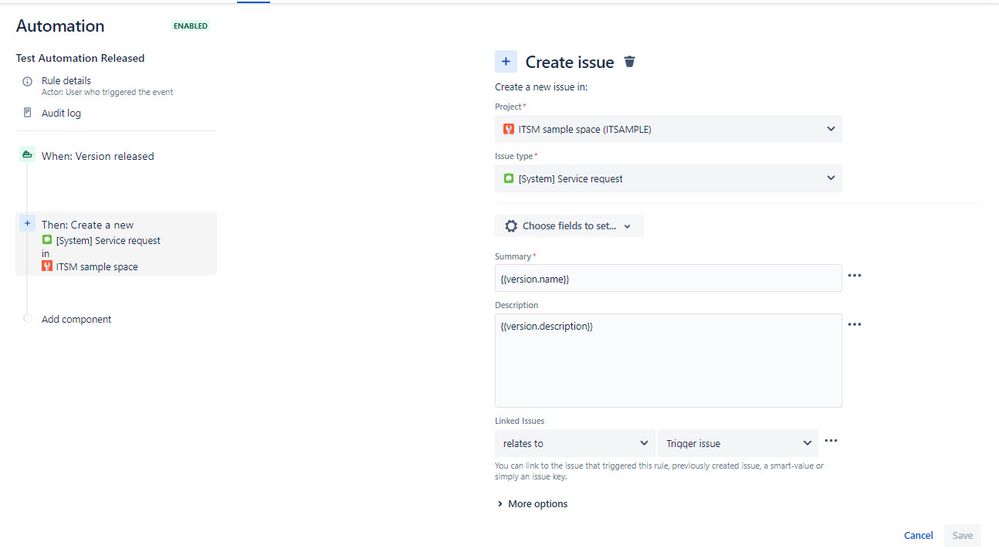Expand the More options section
This screenshot has height=549, width=999.
point(532,504)
